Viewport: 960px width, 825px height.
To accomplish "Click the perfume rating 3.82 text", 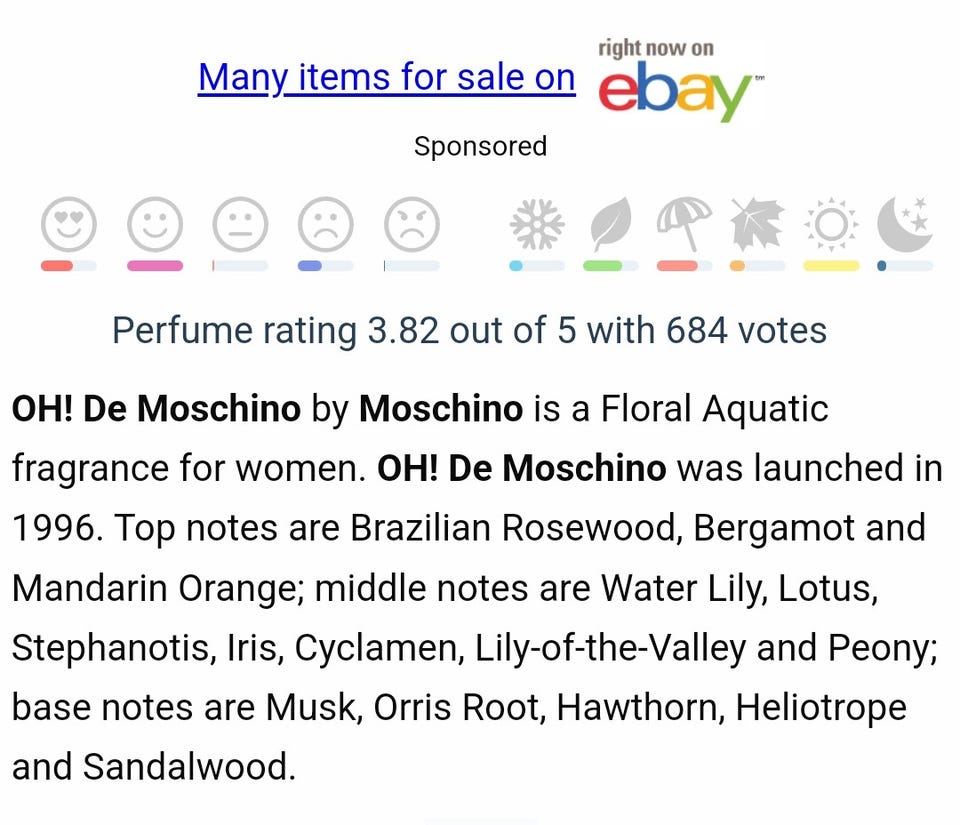I will tap(469, 330).
